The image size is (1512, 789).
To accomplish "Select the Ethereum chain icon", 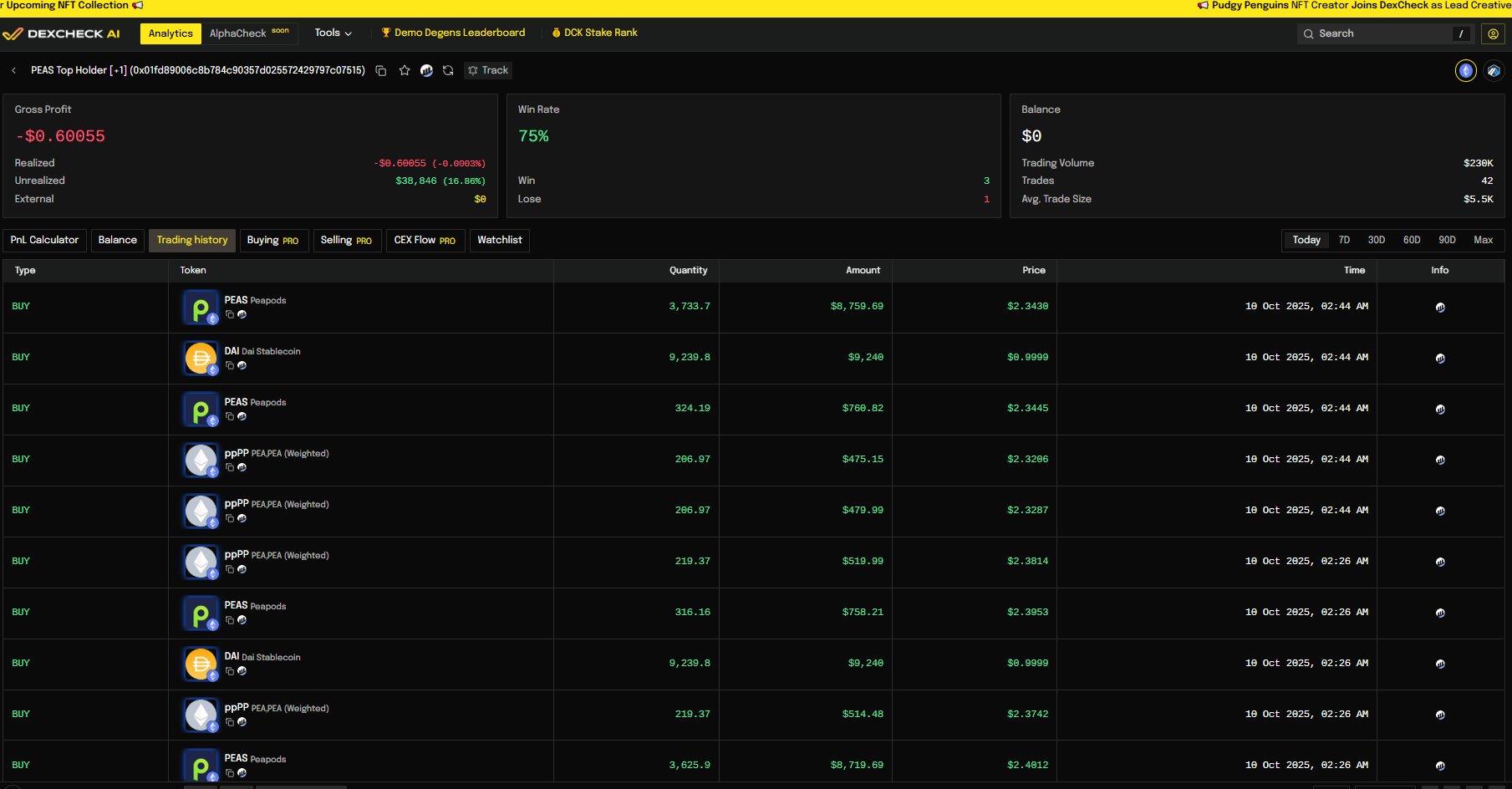I will (x=1465, y=71).
